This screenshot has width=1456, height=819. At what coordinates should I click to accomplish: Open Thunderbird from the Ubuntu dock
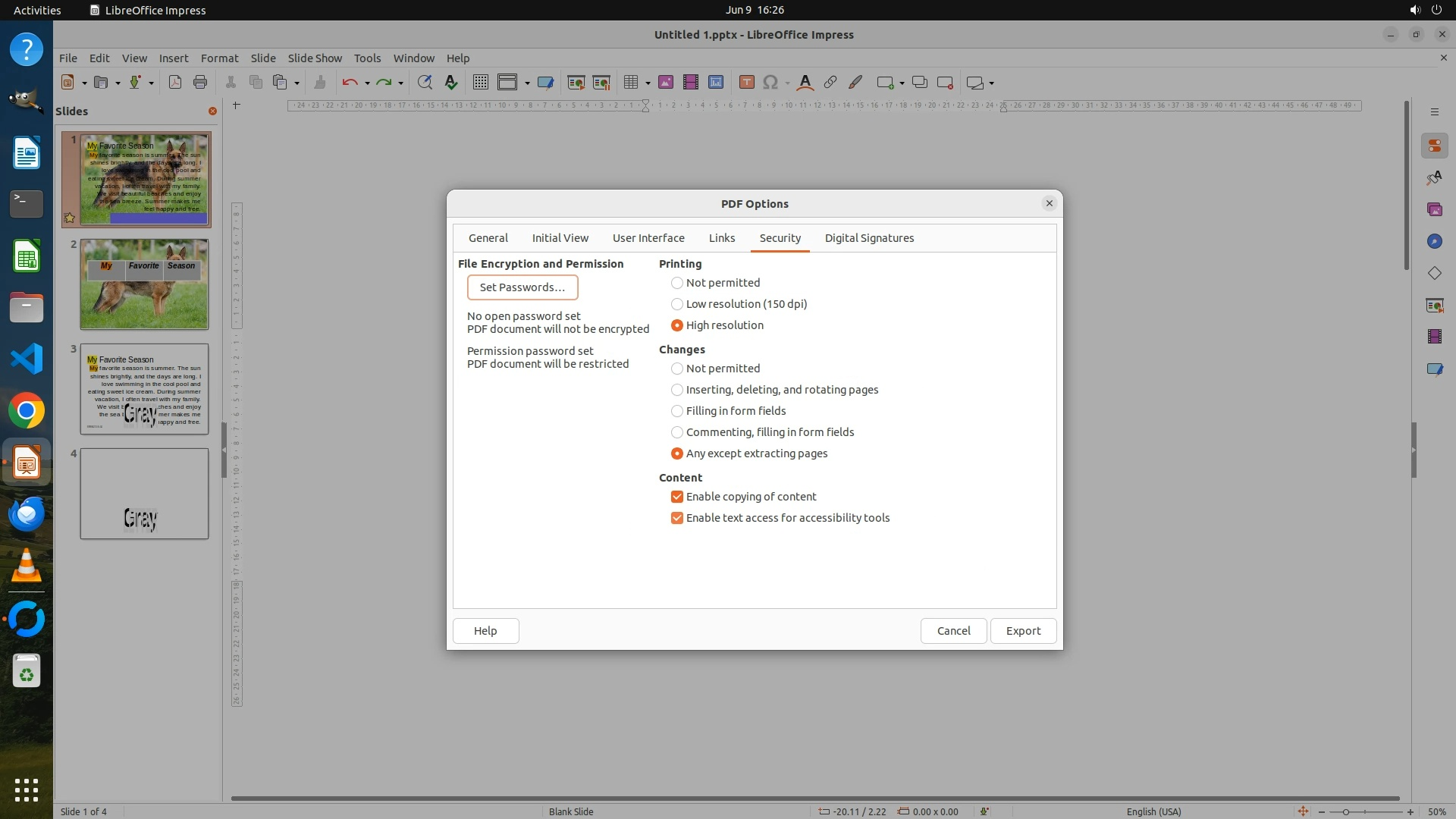27,515
